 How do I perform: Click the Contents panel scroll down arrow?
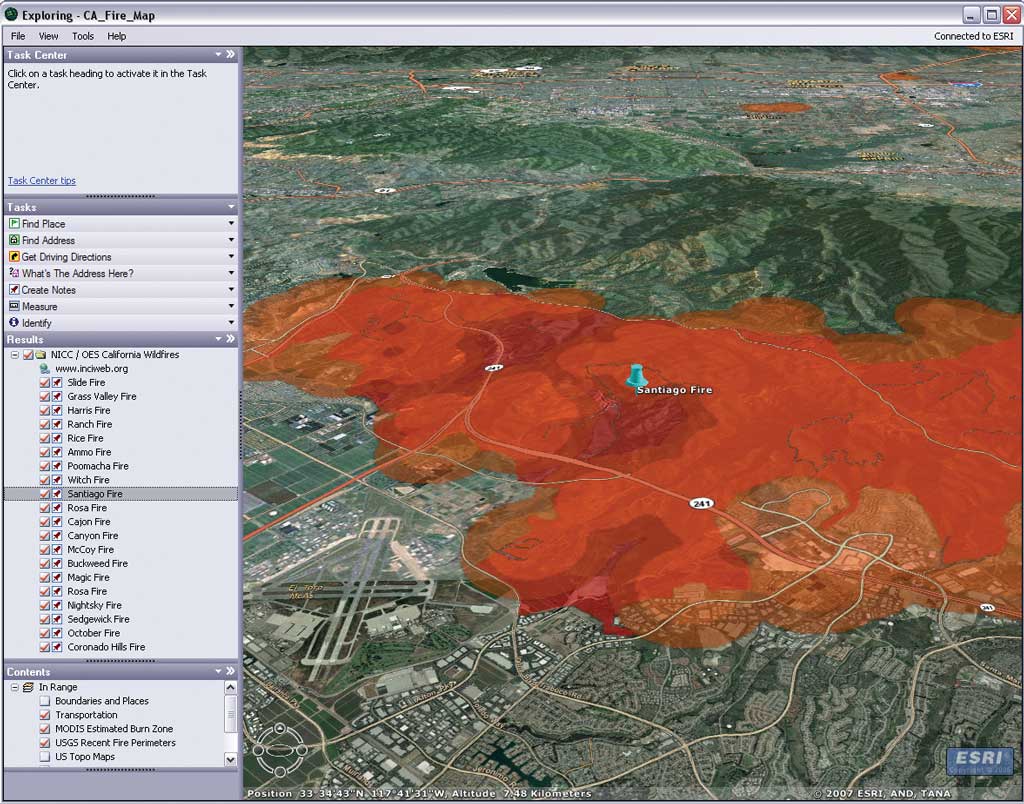[x=230, y=759]
